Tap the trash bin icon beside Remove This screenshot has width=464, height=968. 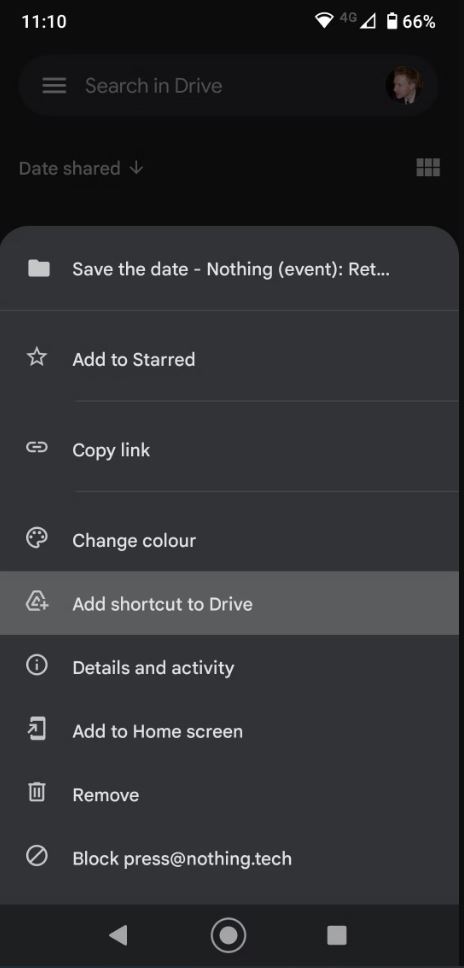coord(37,793)
